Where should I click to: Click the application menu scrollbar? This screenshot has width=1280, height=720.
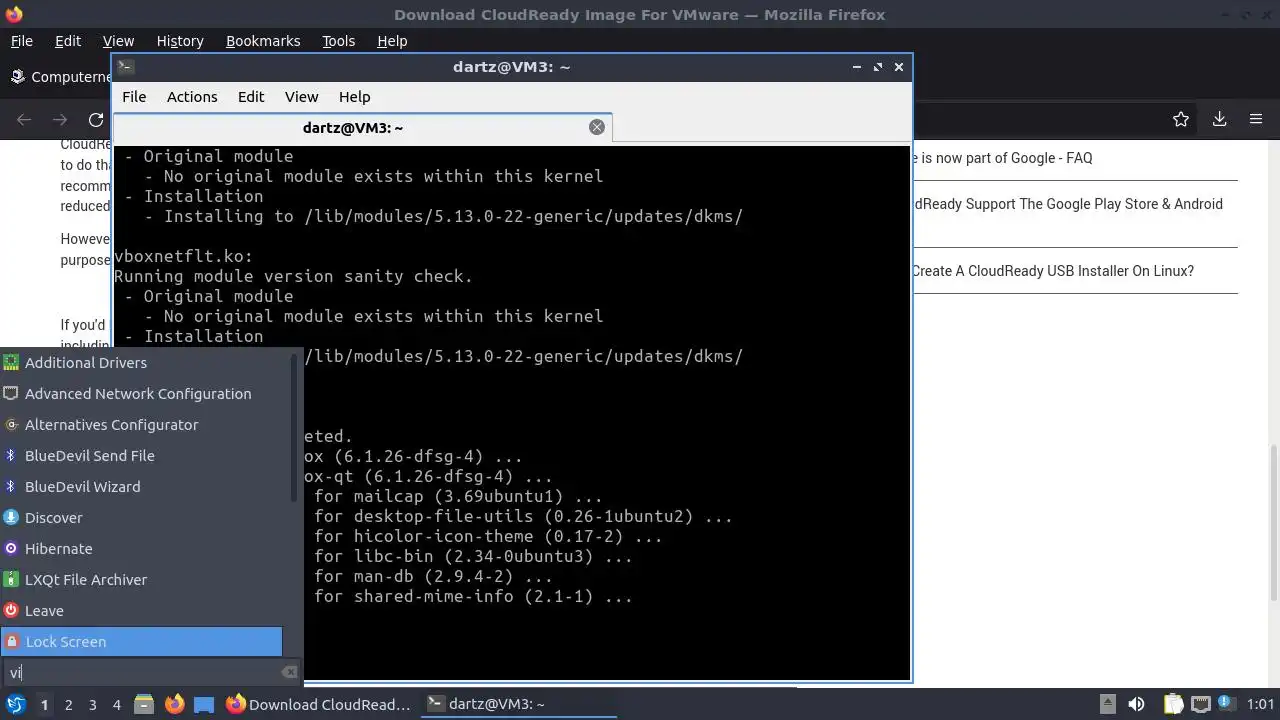pos(295,430)
